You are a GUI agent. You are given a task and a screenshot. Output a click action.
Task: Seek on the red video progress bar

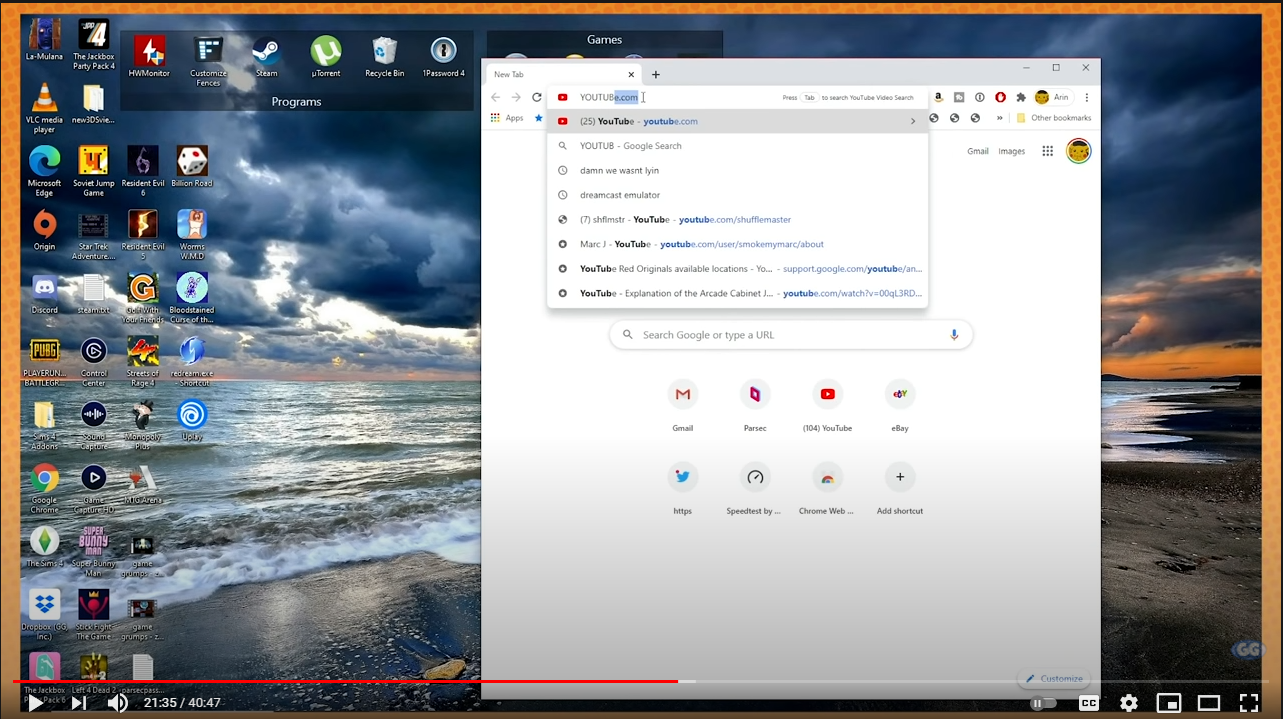345,682
